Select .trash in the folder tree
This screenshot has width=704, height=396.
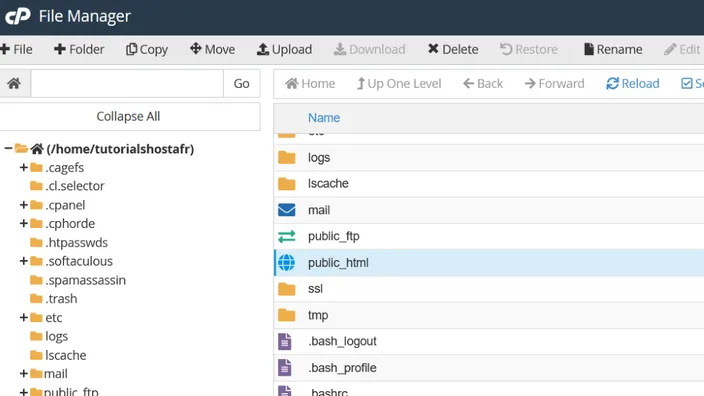[x=61, y=299]
